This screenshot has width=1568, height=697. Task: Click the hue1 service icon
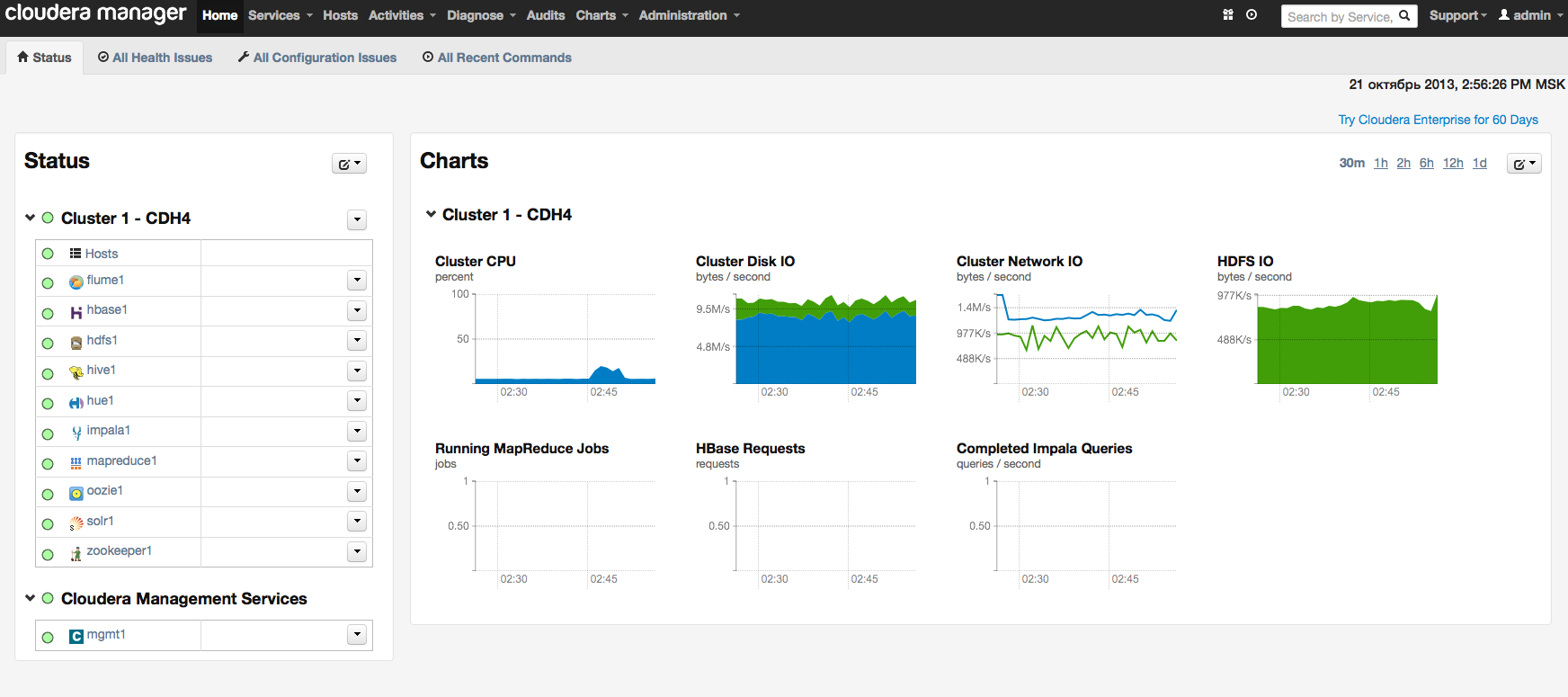[76, 403]
